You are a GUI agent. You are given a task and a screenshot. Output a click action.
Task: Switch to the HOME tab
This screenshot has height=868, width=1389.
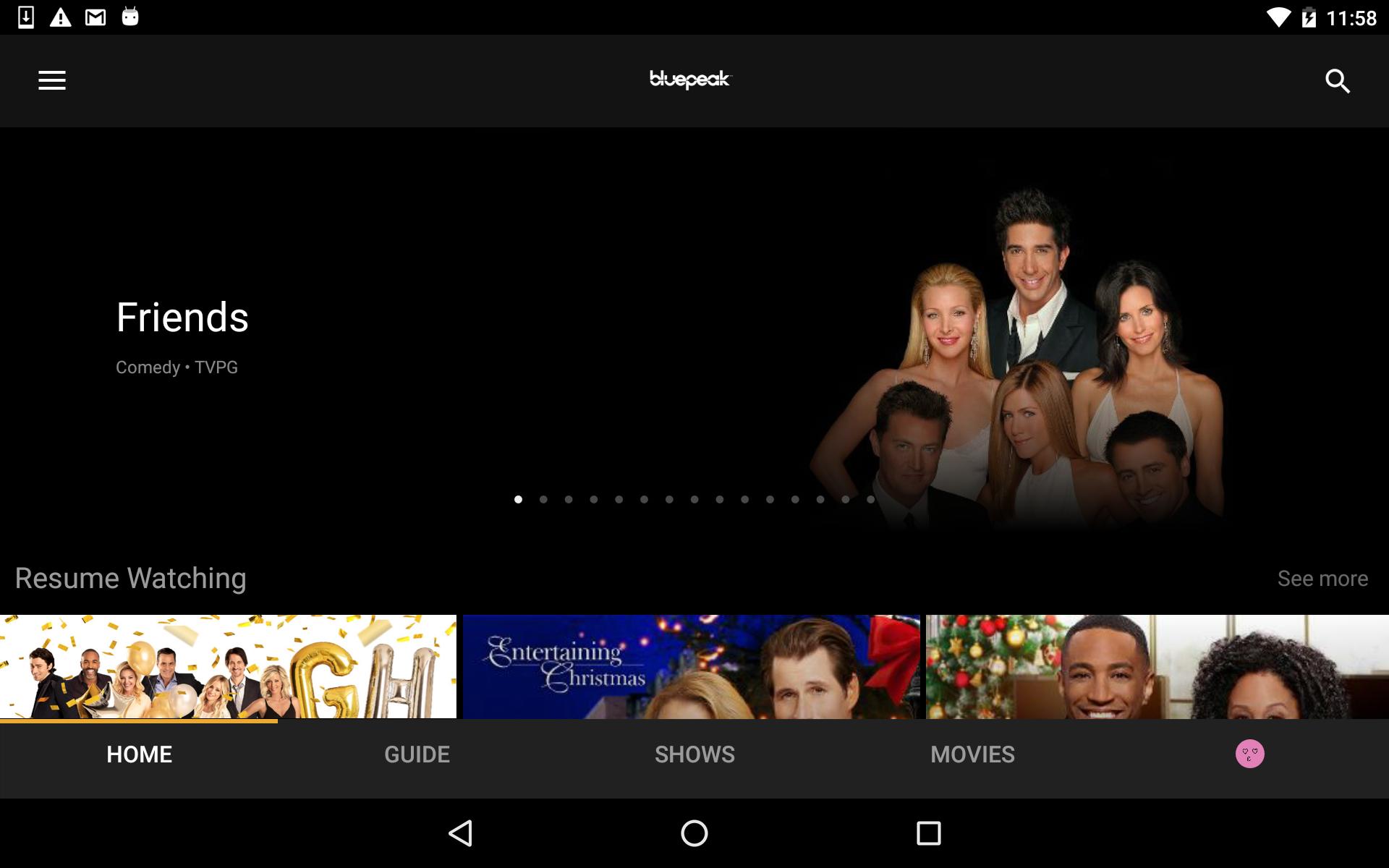pos(139,754)
